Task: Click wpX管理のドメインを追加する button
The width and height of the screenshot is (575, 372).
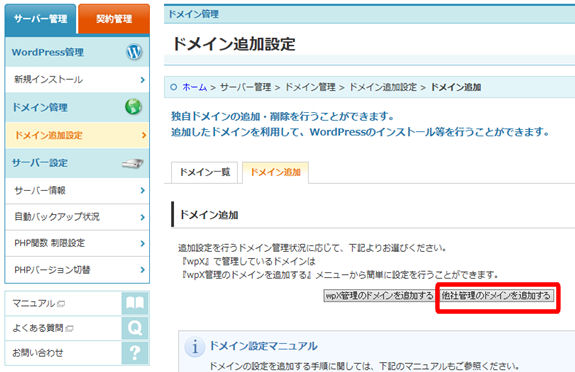Action: pyautogui.click(x=379, y=295)
